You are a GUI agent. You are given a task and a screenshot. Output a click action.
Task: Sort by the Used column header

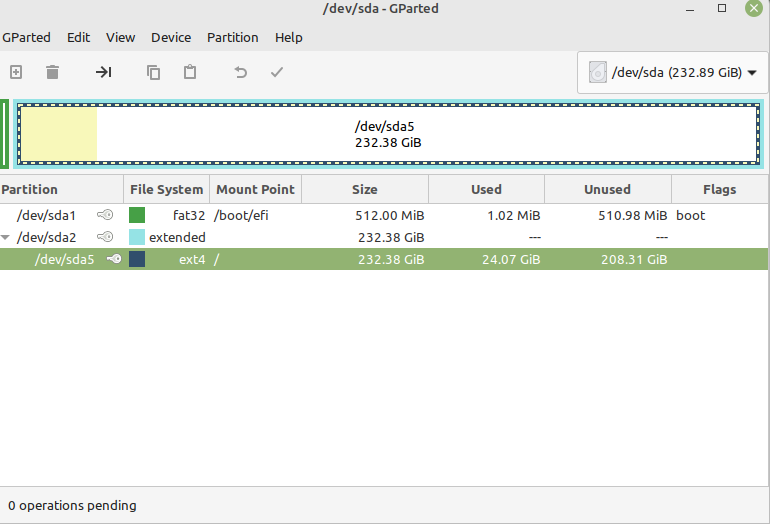tap(486, 189)
